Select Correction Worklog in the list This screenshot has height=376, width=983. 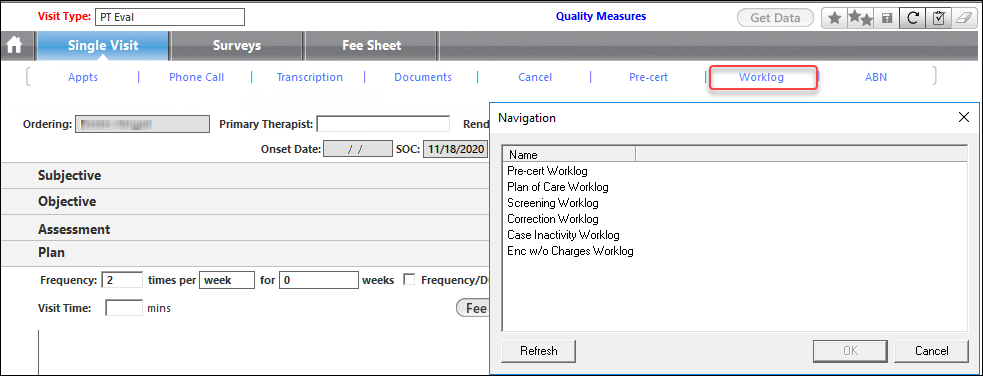(552, 219)
